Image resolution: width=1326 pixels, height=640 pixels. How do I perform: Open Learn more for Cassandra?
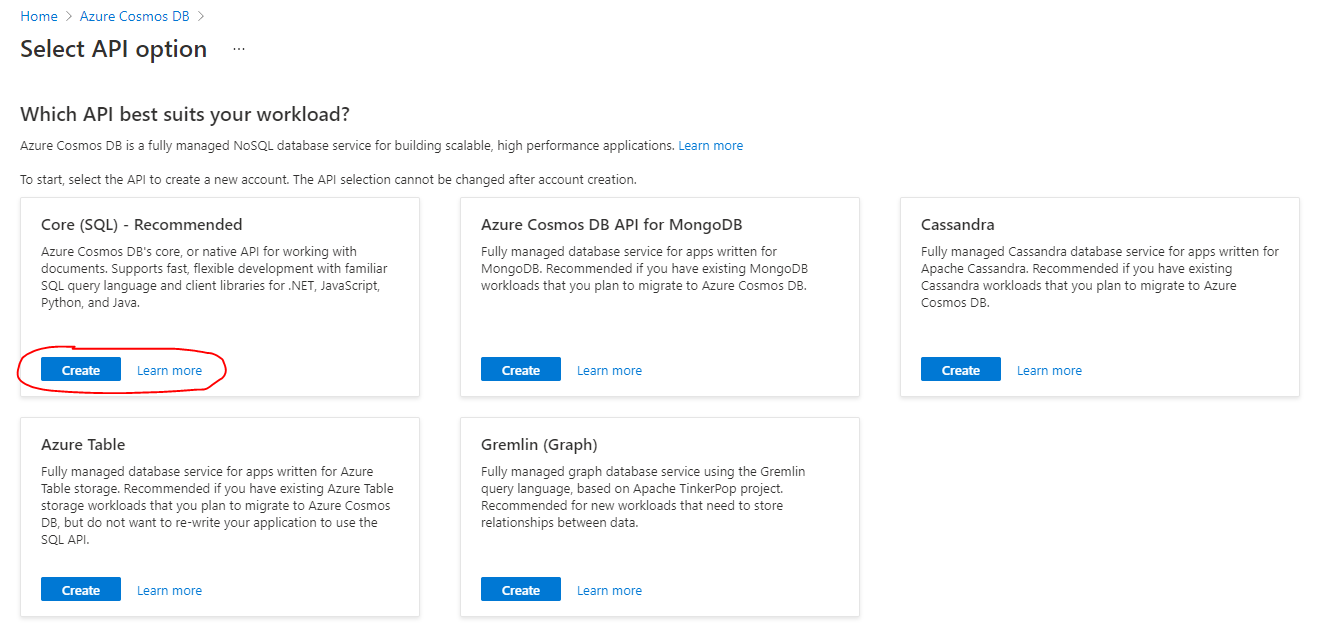click(x=1049, y=370)
